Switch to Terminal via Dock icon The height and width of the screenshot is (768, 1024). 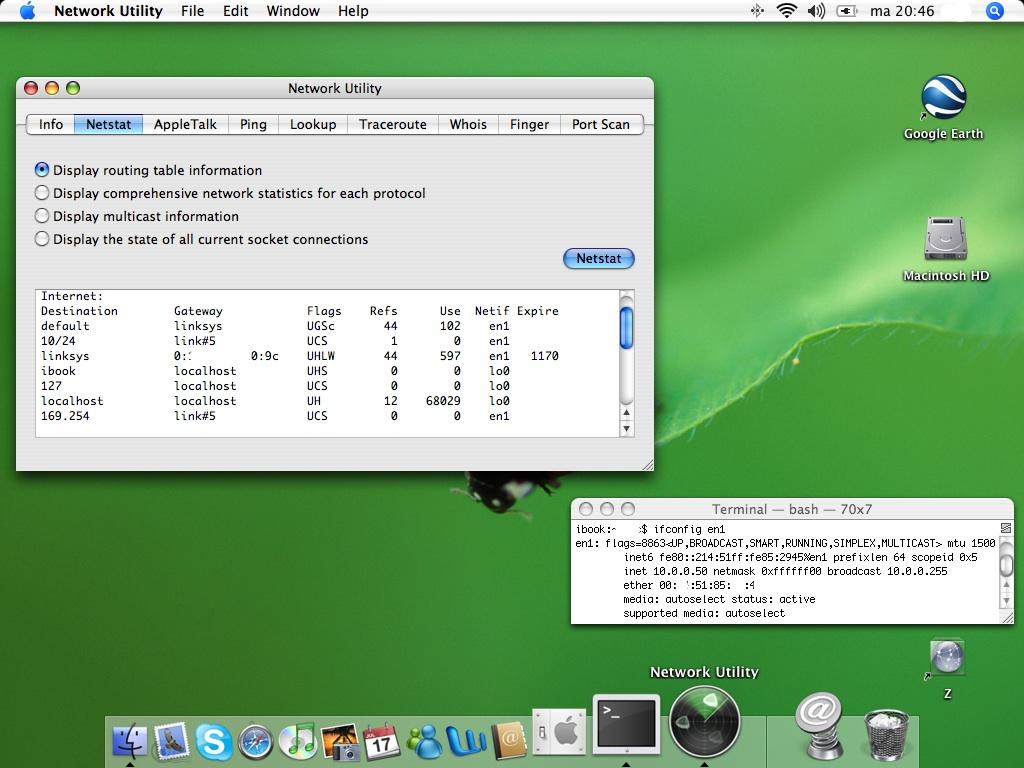point(626,725)
